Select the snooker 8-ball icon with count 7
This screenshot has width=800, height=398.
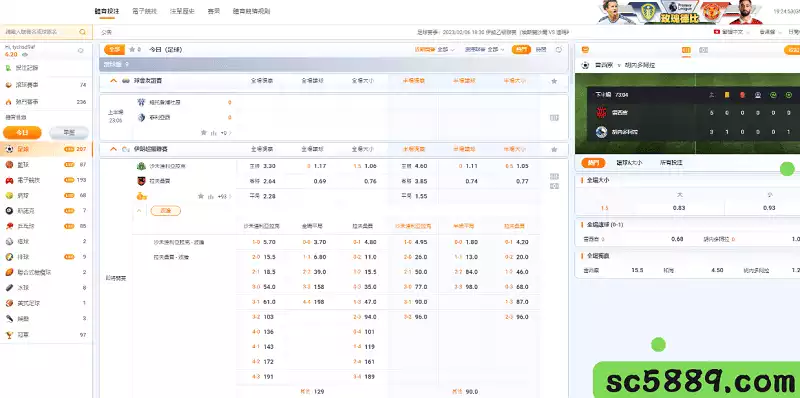coord(9,211)
